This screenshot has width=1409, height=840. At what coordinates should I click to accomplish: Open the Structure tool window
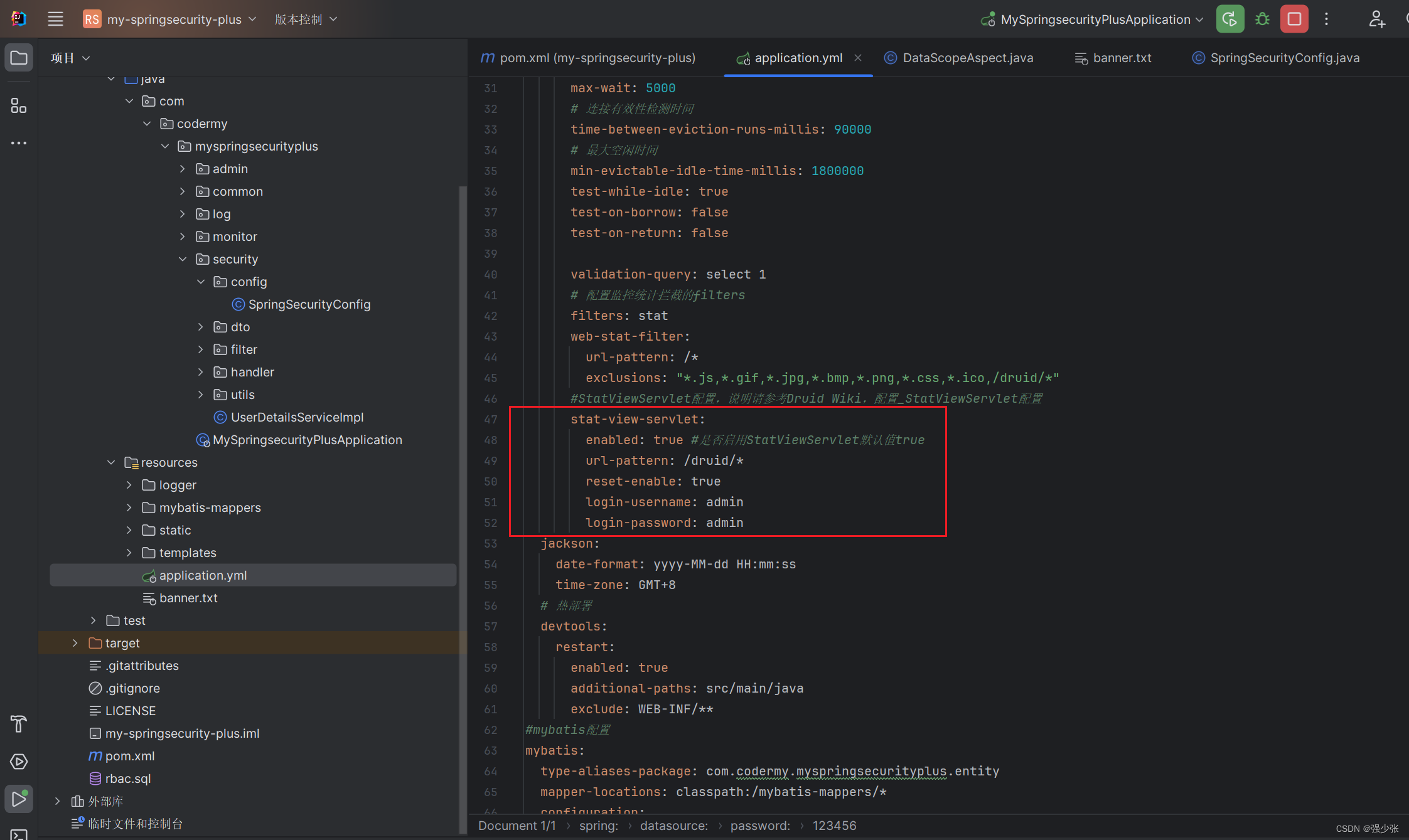[x=19, y=105]
